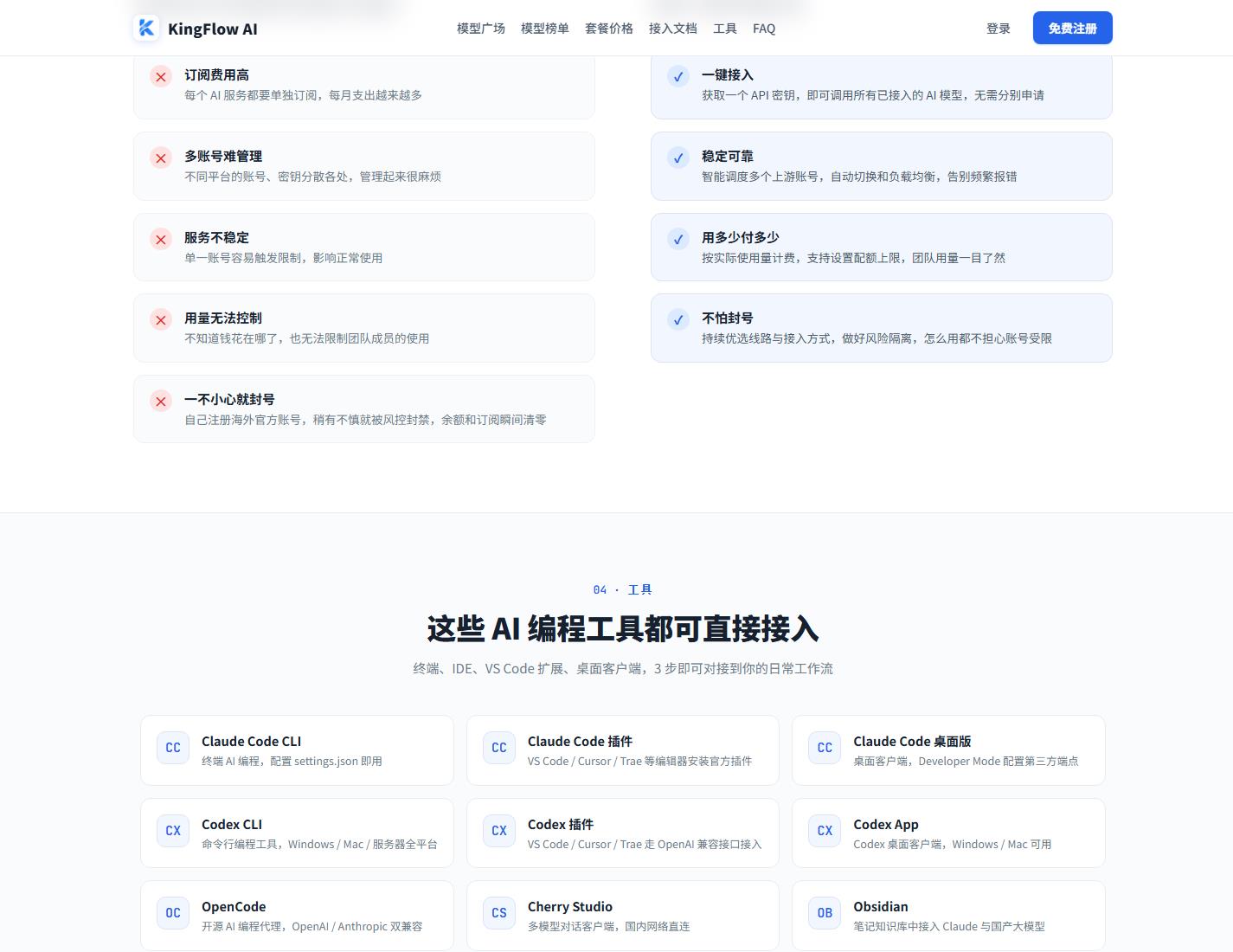Open the Claude Code 插件 card title
The image size is (1233, 952).
580,742
